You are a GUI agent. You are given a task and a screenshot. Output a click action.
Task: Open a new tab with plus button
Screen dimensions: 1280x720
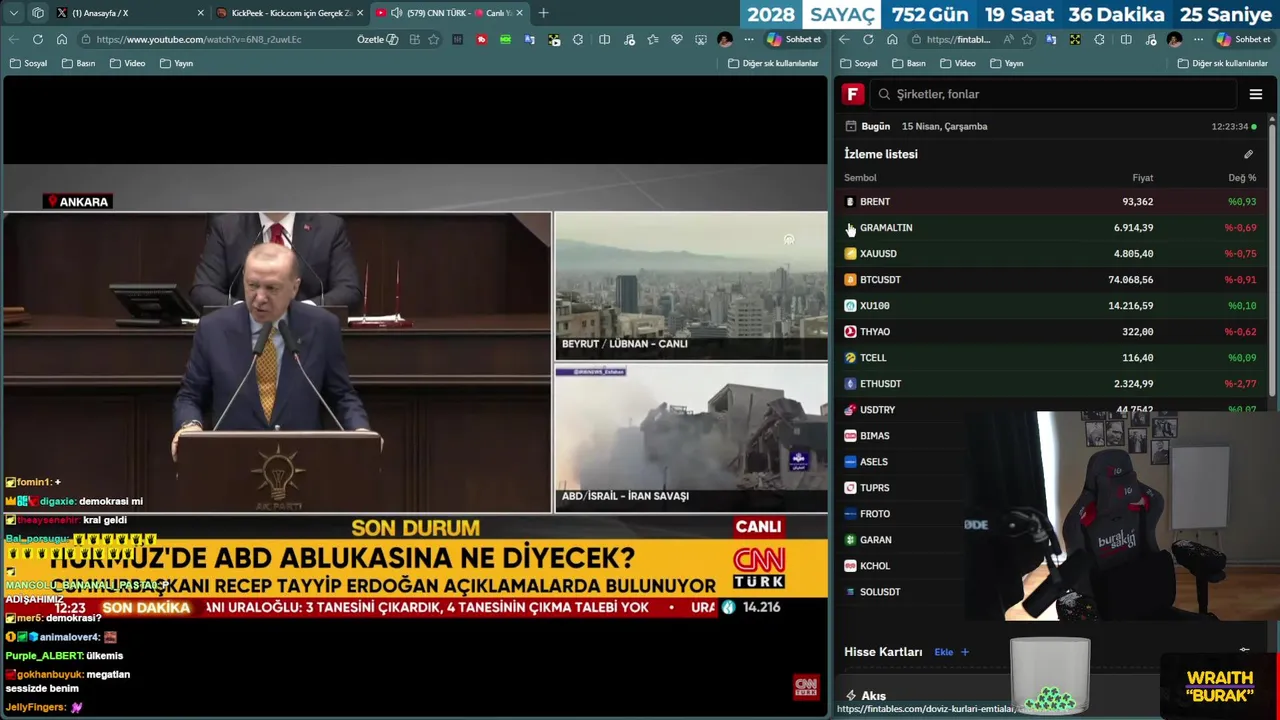pos(543,13)
